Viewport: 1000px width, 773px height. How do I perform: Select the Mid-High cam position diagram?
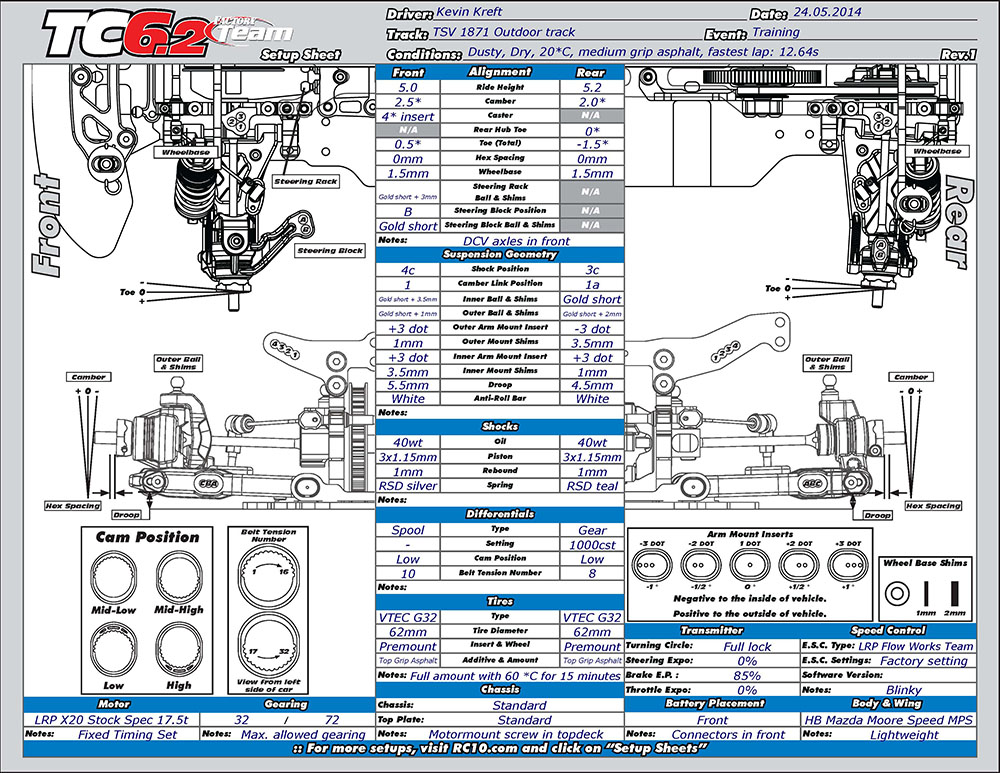click(x=179, y=578)
